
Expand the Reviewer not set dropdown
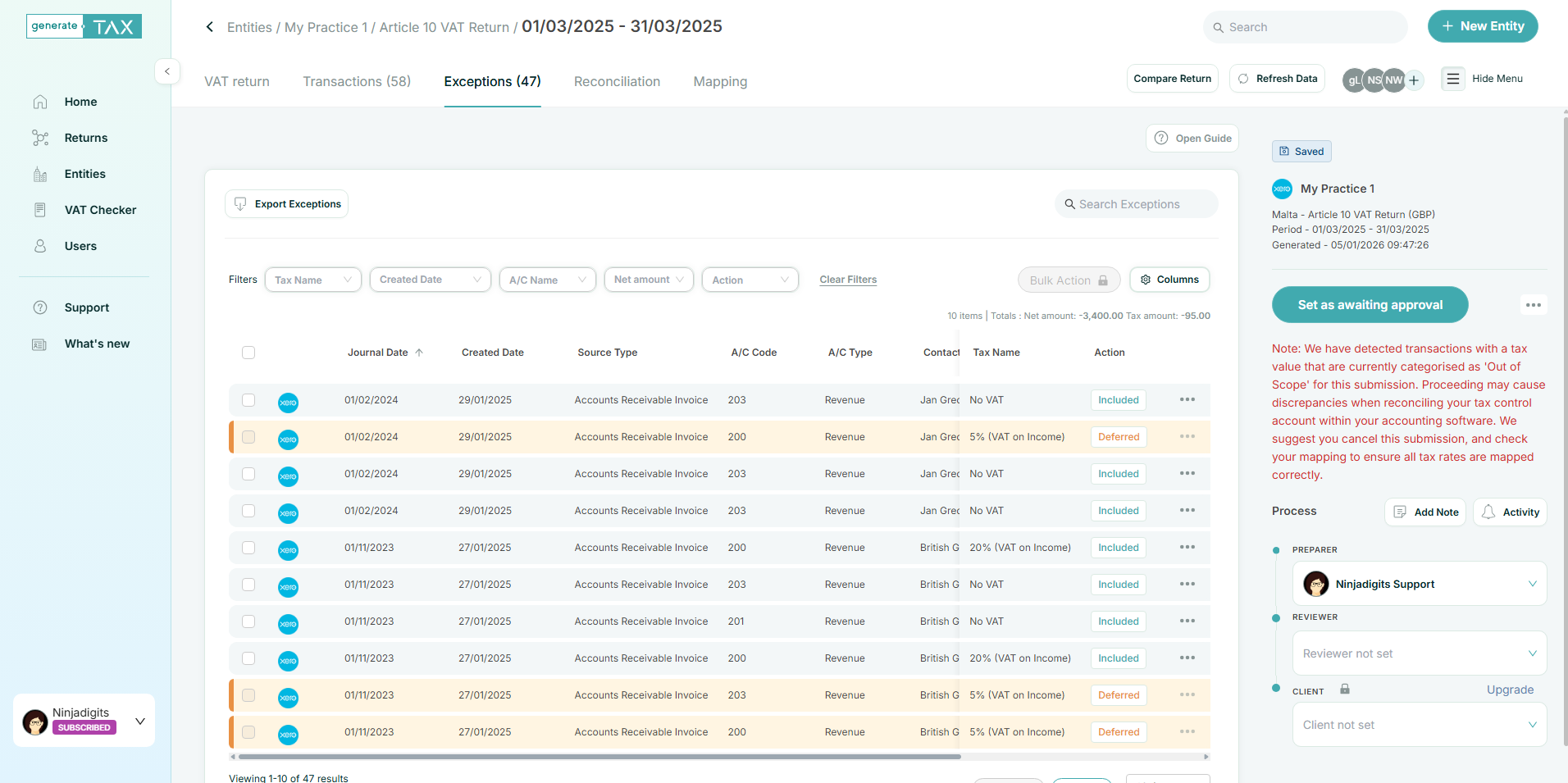point(1419,653)
